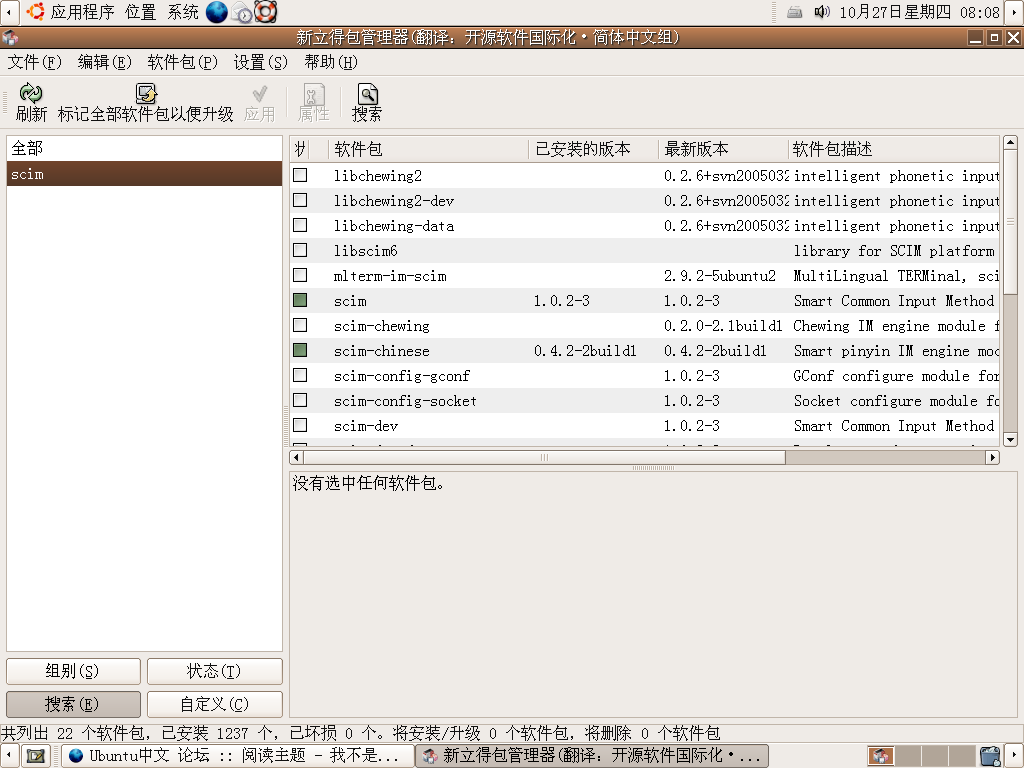Toggle the status box for scim-config-gconf
The image size is (1024, 768).
click(300, 375)
